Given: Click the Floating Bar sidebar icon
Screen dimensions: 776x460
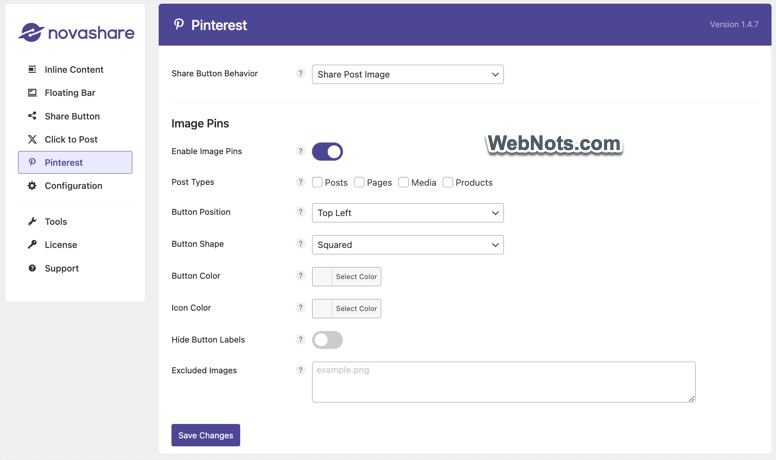Looking at the screenshot, I should pyautogui.click(x=32, y=93).
